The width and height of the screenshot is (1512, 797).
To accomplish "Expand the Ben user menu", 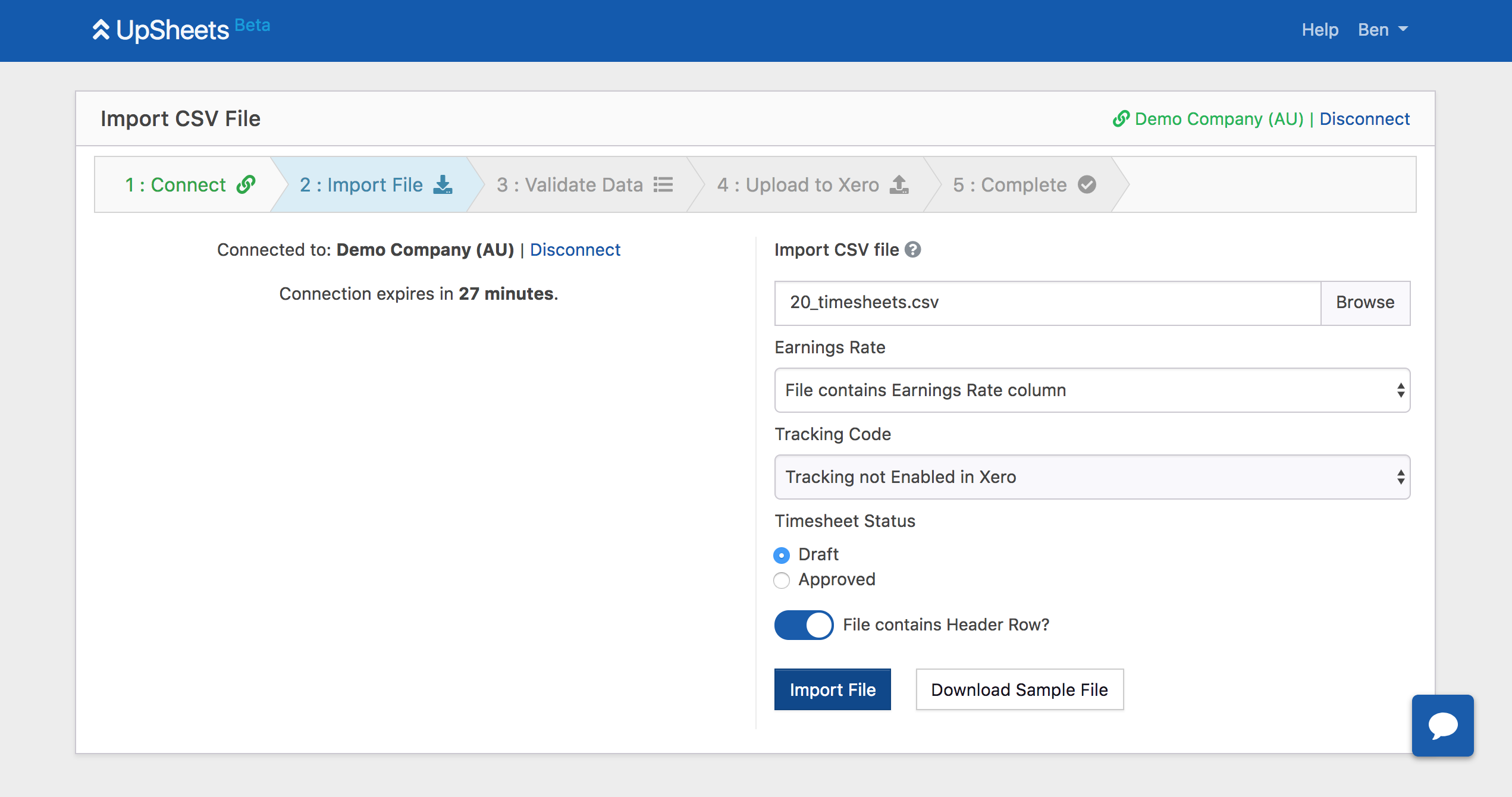I will (x=1383, y=30).
